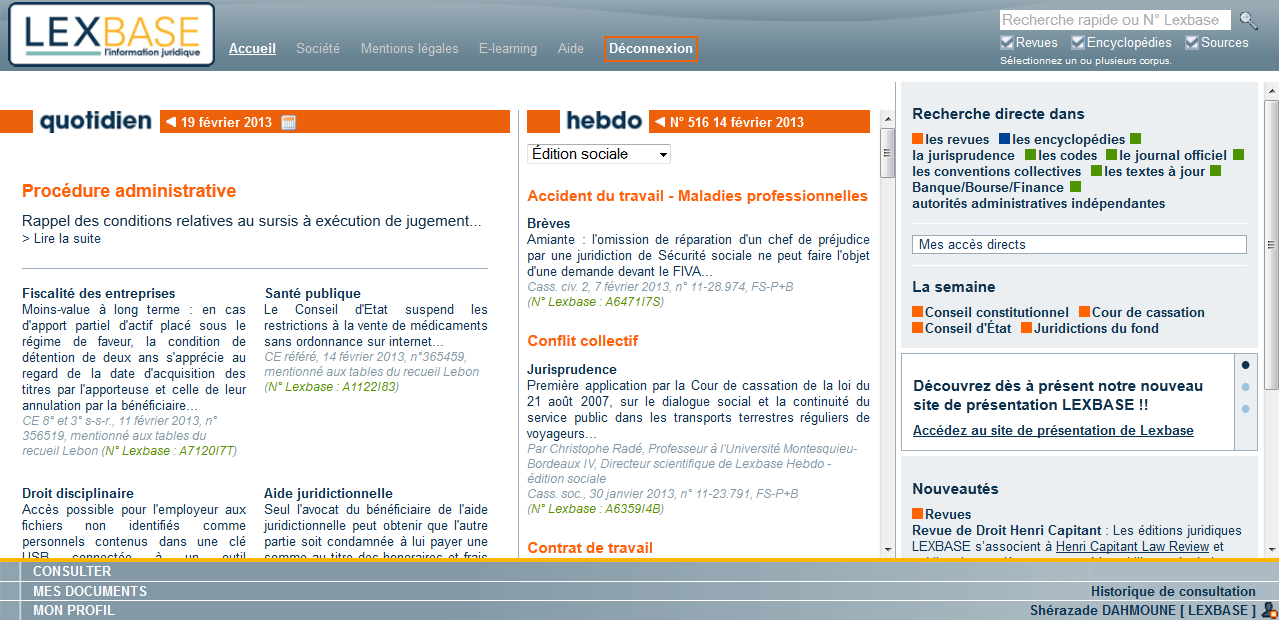Click user name 'Shérazade DAHMOUNE [ LEXBASE ]'
The width and height of the screenshot is (1279, 621).
[x=1143, y=610]
